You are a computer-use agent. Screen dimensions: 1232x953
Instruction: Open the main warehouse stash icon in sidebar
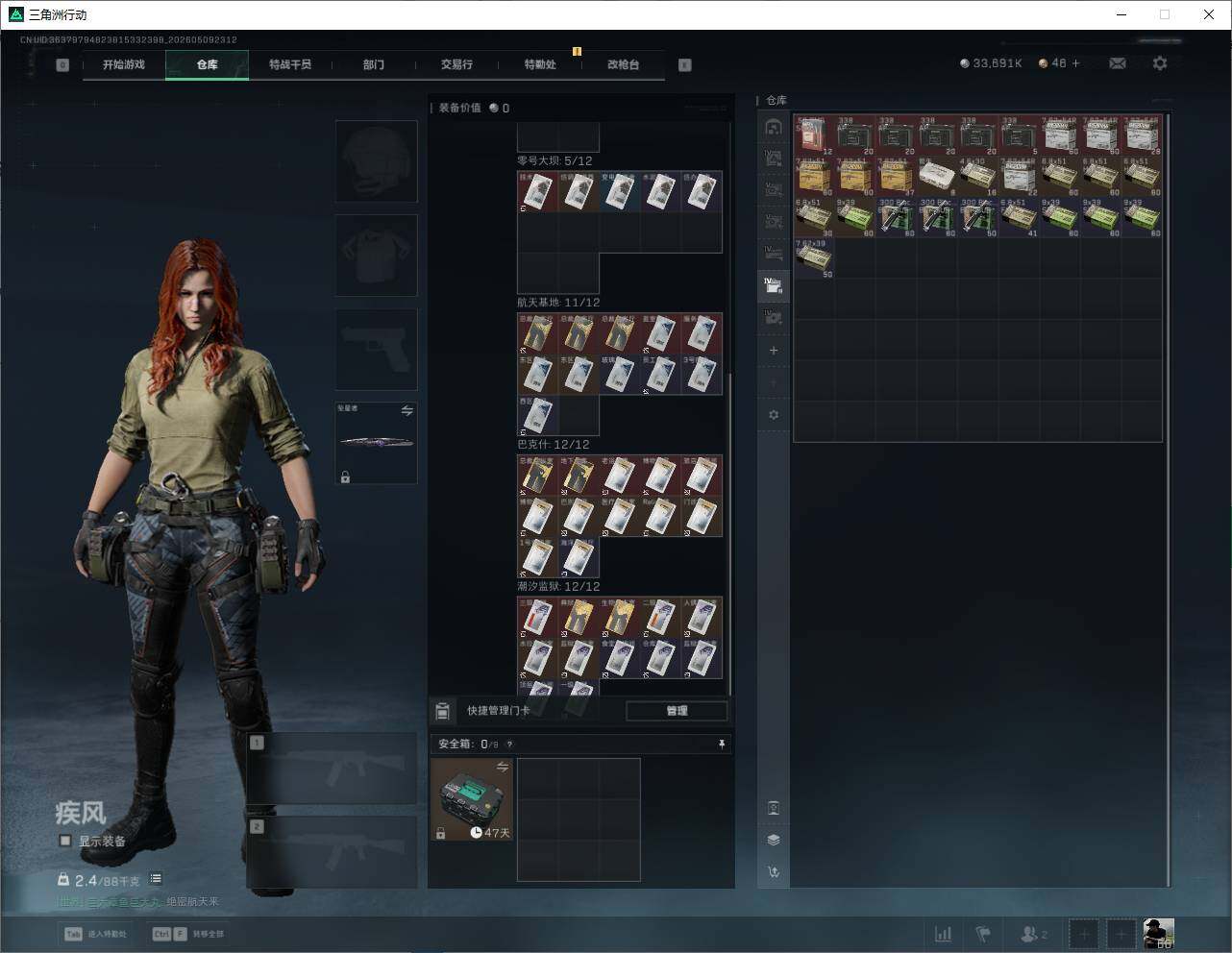[774, 127]
